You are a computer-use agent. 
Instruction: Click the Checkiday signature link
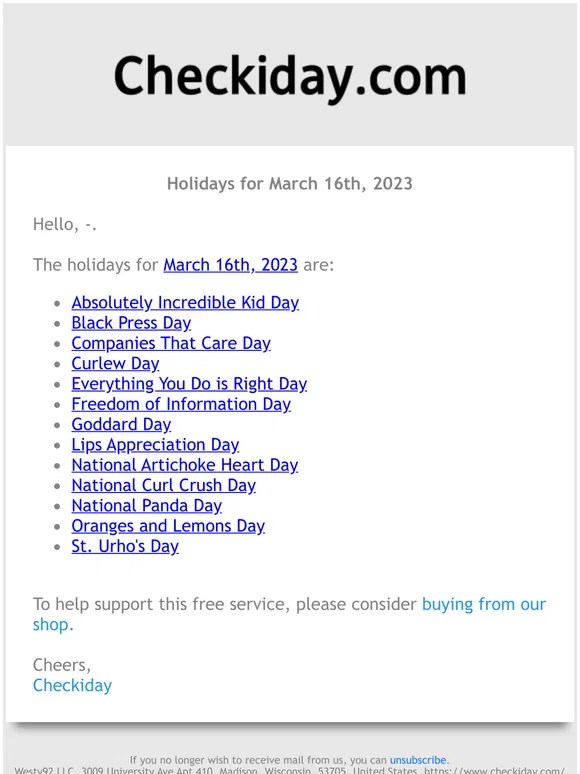coord(73,685)
